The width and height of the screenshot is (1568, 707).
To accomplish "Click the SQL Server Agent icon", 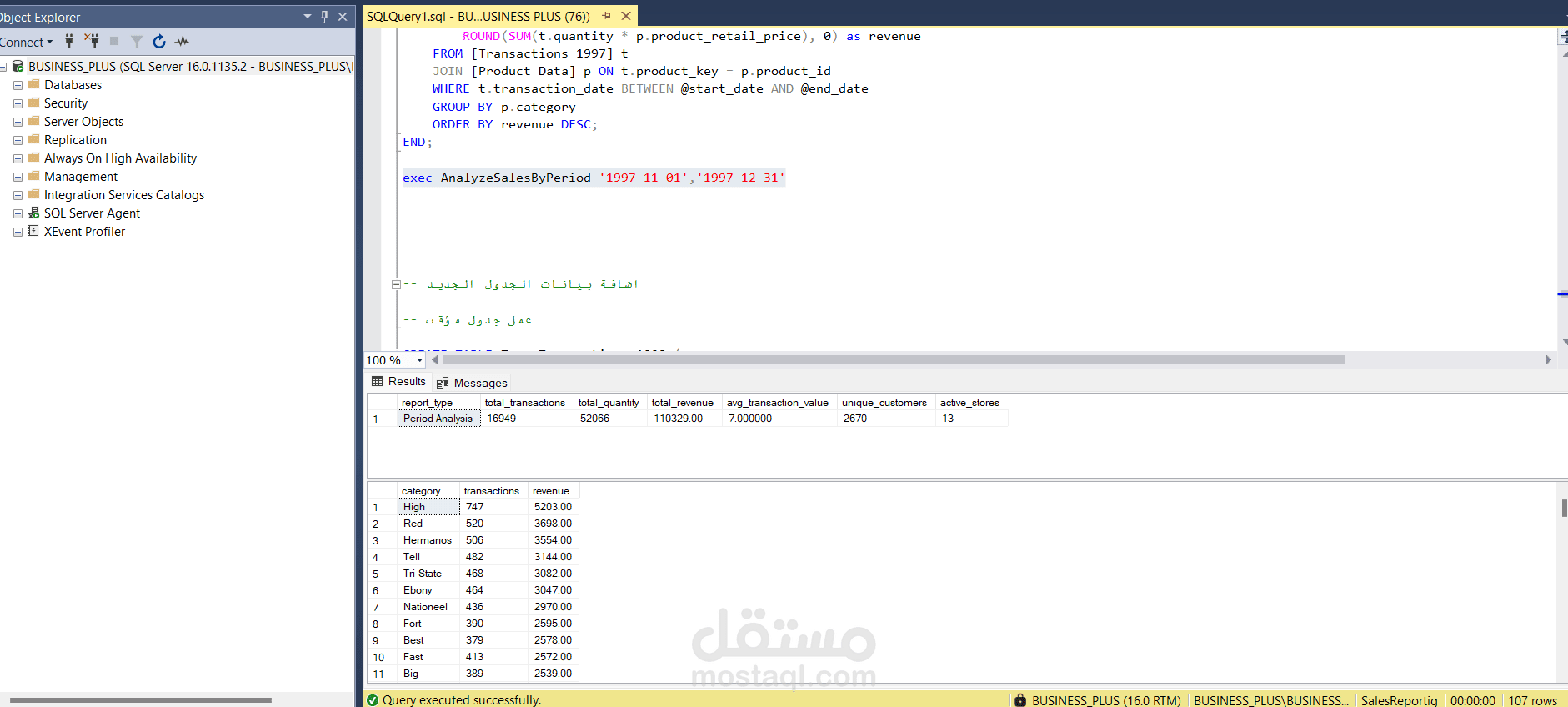I will coord(33,213).
